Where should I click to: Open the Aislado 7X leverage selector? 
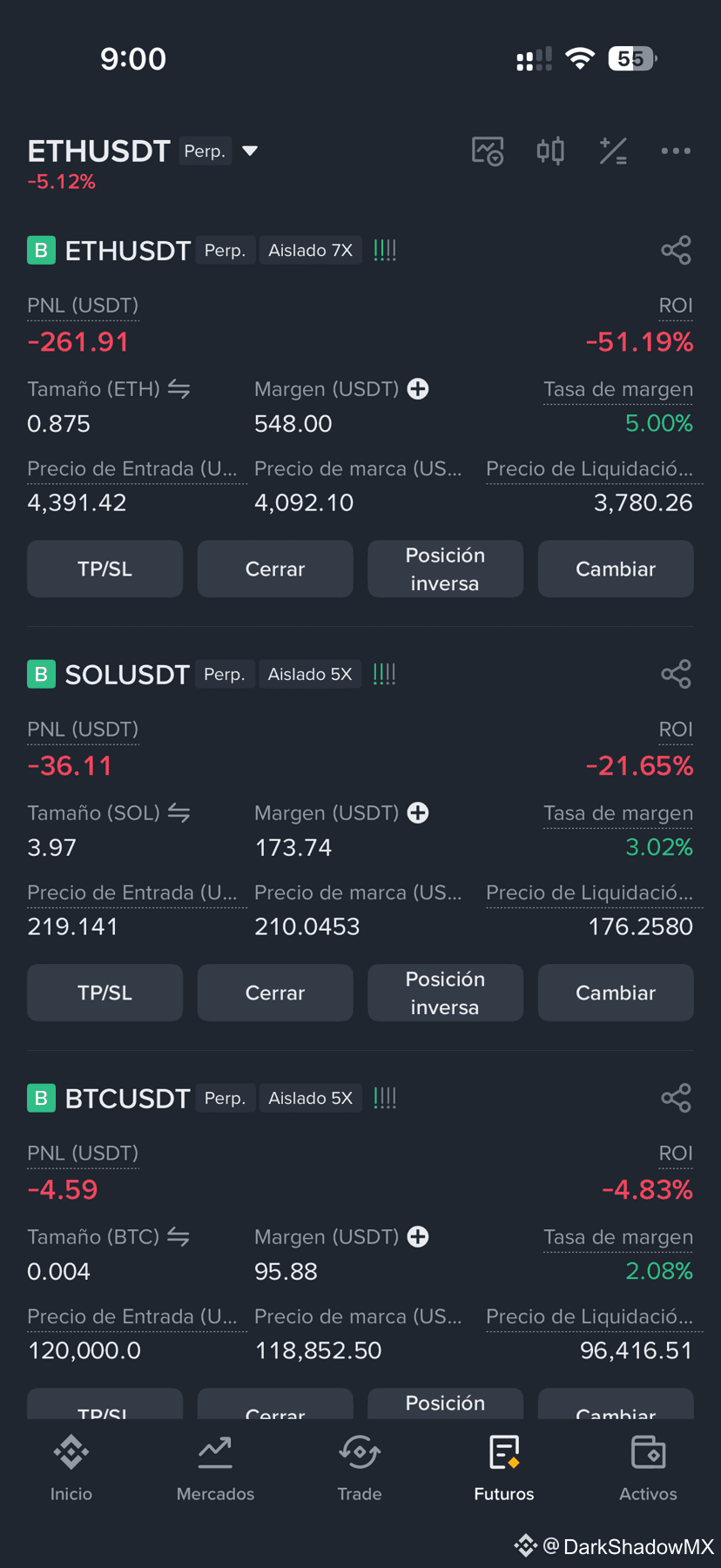(x=311, y=251)
